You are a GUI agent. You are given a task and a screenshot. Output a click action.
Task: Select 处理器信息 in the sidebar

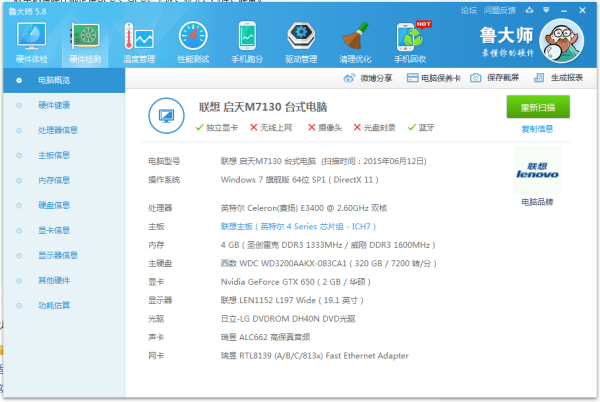[x=64, y=130]
